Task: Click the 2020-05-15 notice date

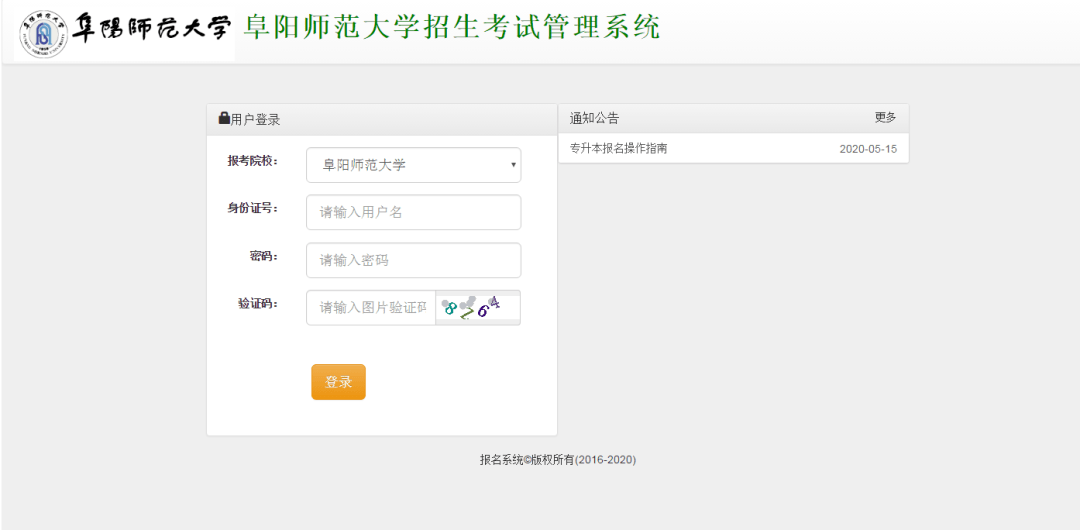Action: (869, 148)
